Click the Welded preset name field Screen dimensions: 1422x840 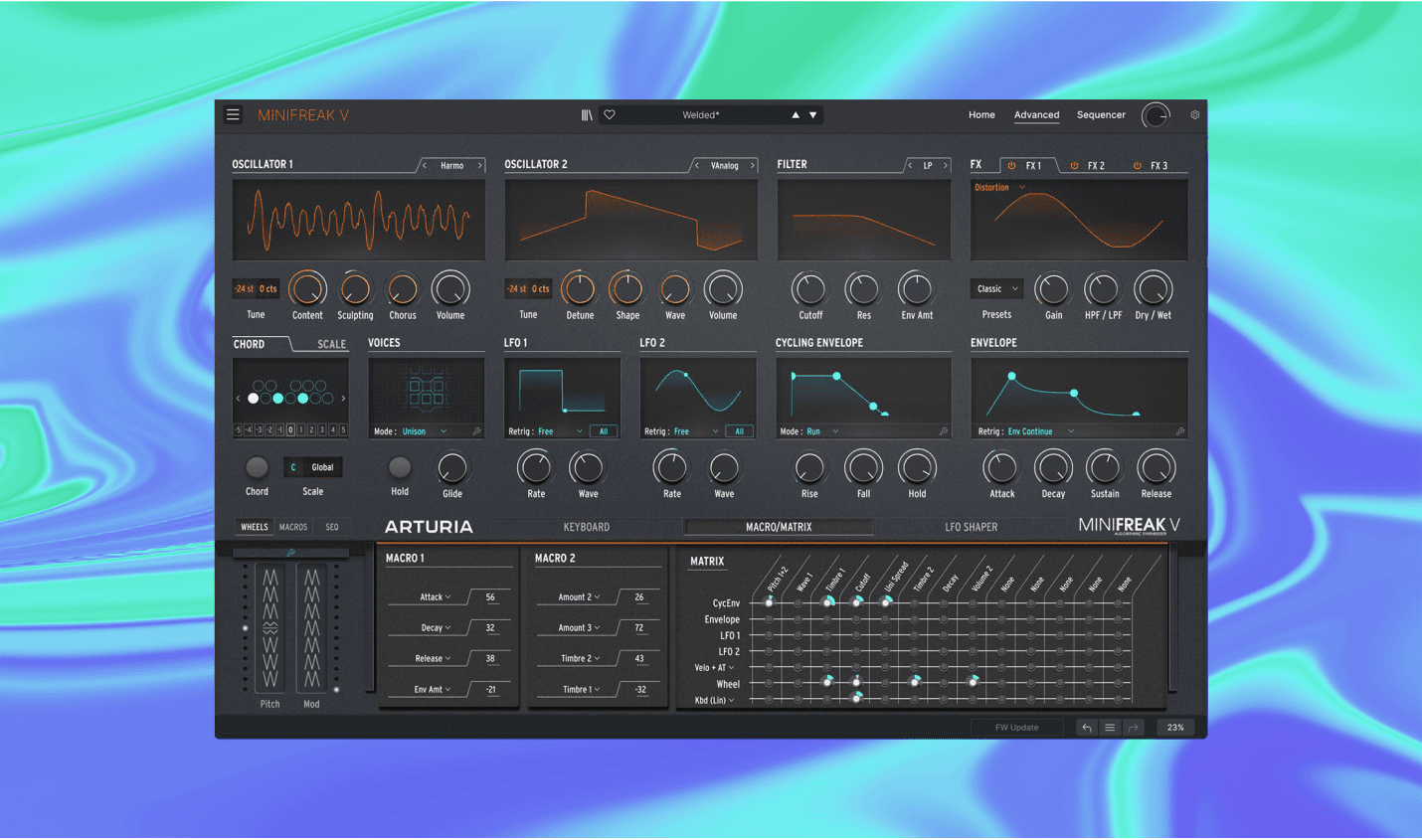(700, 114)
